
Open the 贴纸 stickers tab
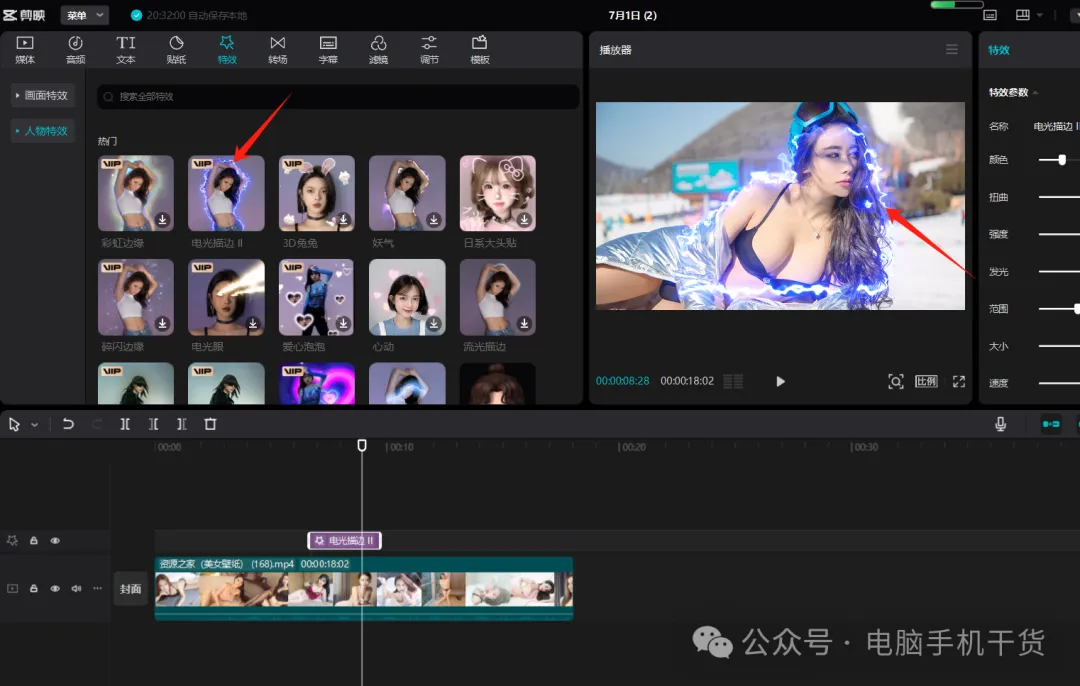(176, 50)
